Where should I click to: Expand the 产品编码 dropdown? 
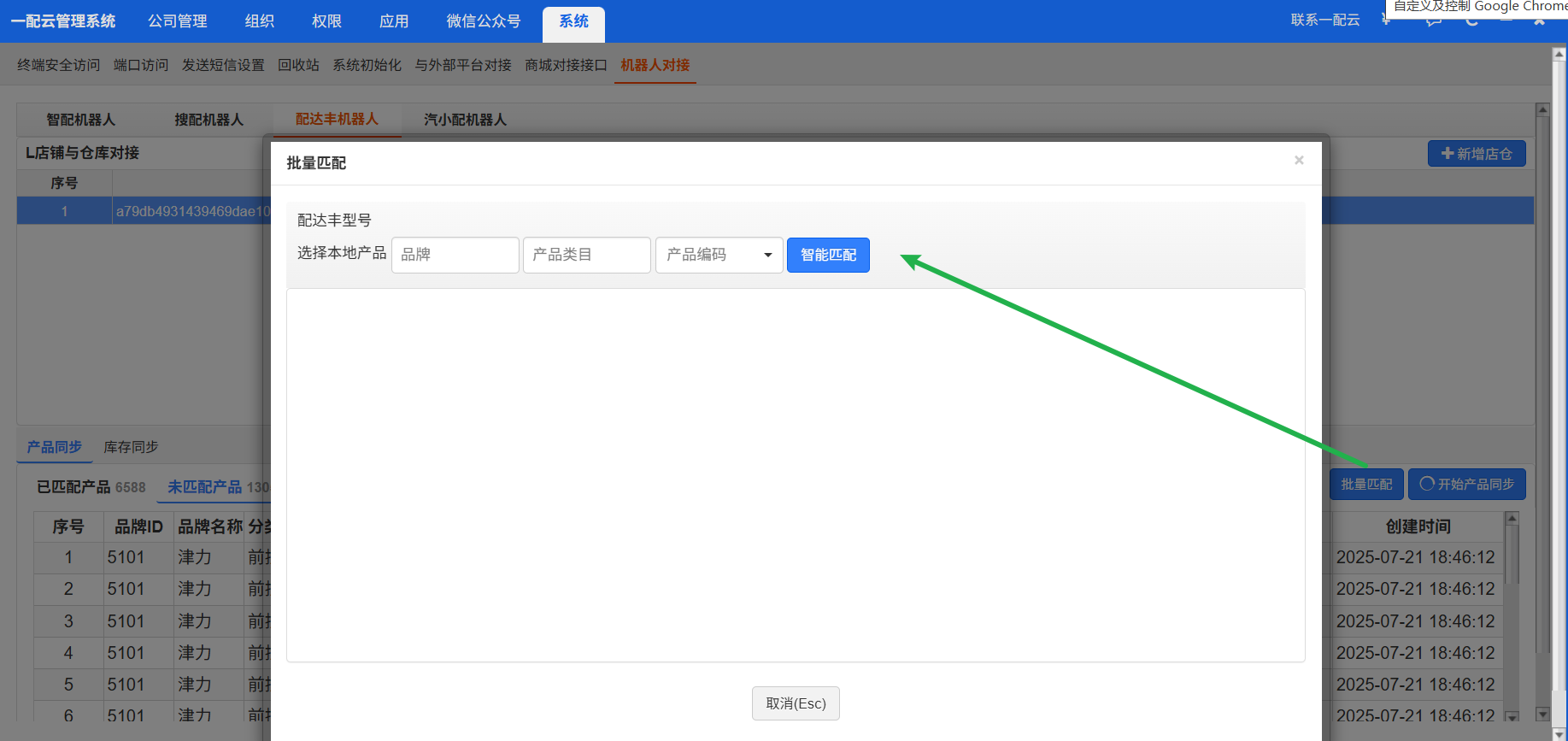tap(767, 255)
